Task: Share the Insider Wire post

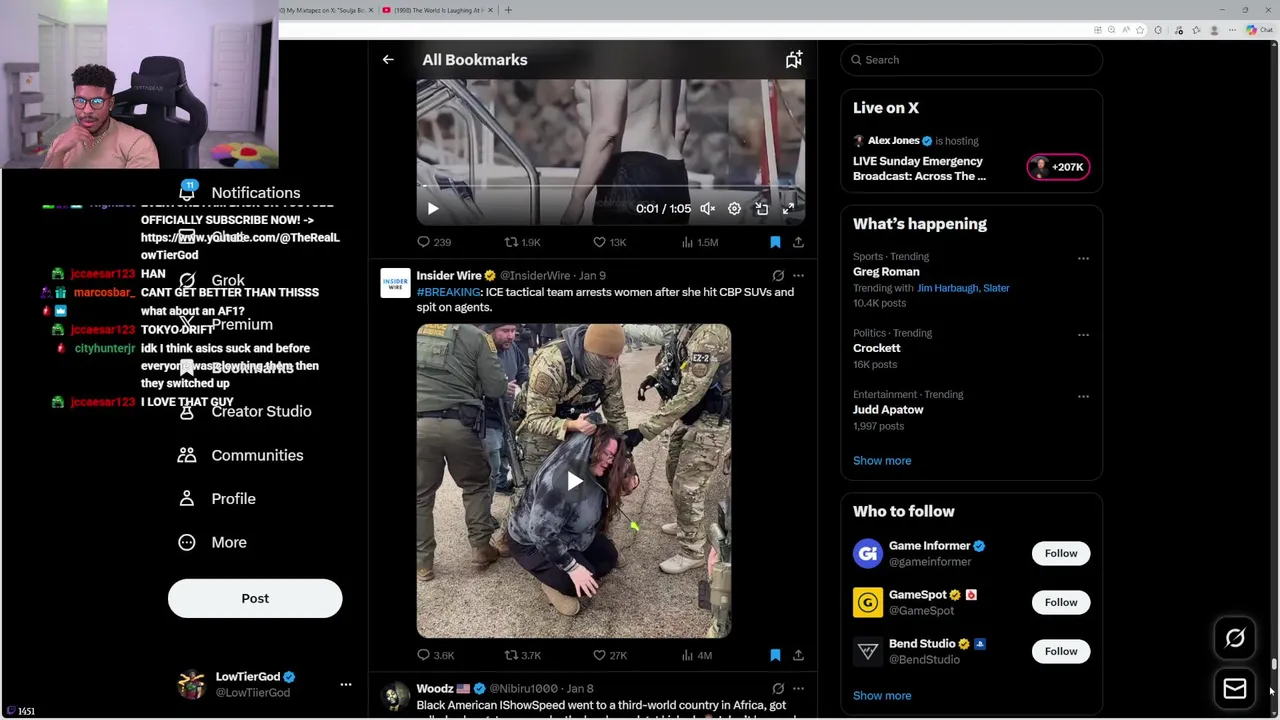Action: pyautogui.click(x=798, y=655)
